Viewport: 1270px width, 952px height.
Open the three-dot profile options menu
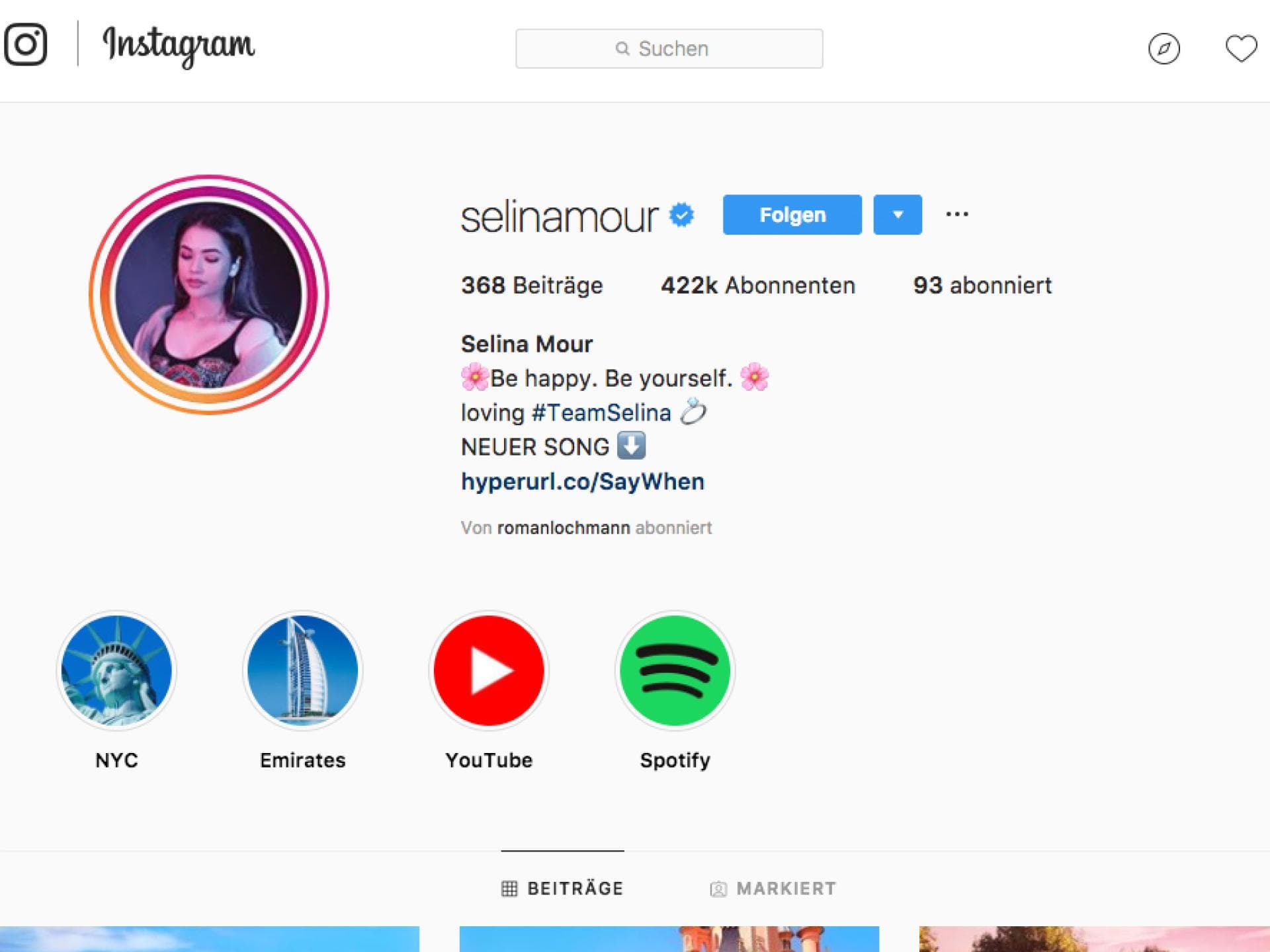click(957, 214)
